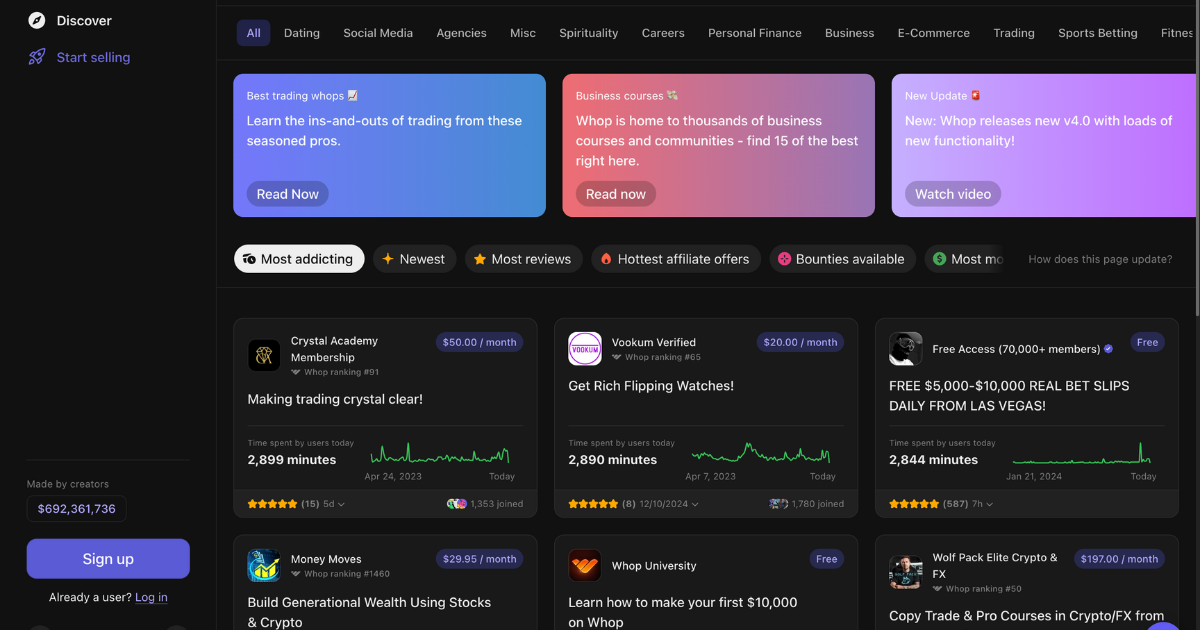
Task: Switch to the Business category
Action: (x=850, y=33)
